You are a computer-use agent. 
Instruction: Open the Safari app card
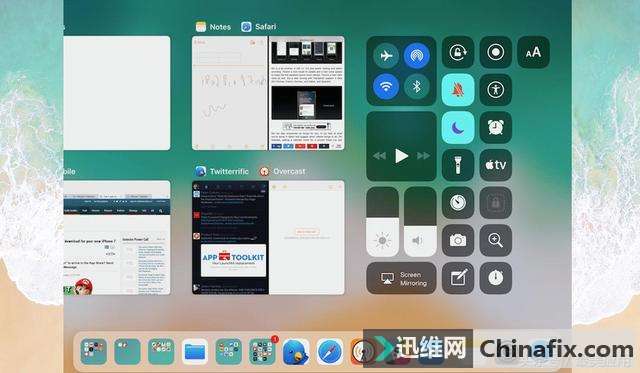307,93
